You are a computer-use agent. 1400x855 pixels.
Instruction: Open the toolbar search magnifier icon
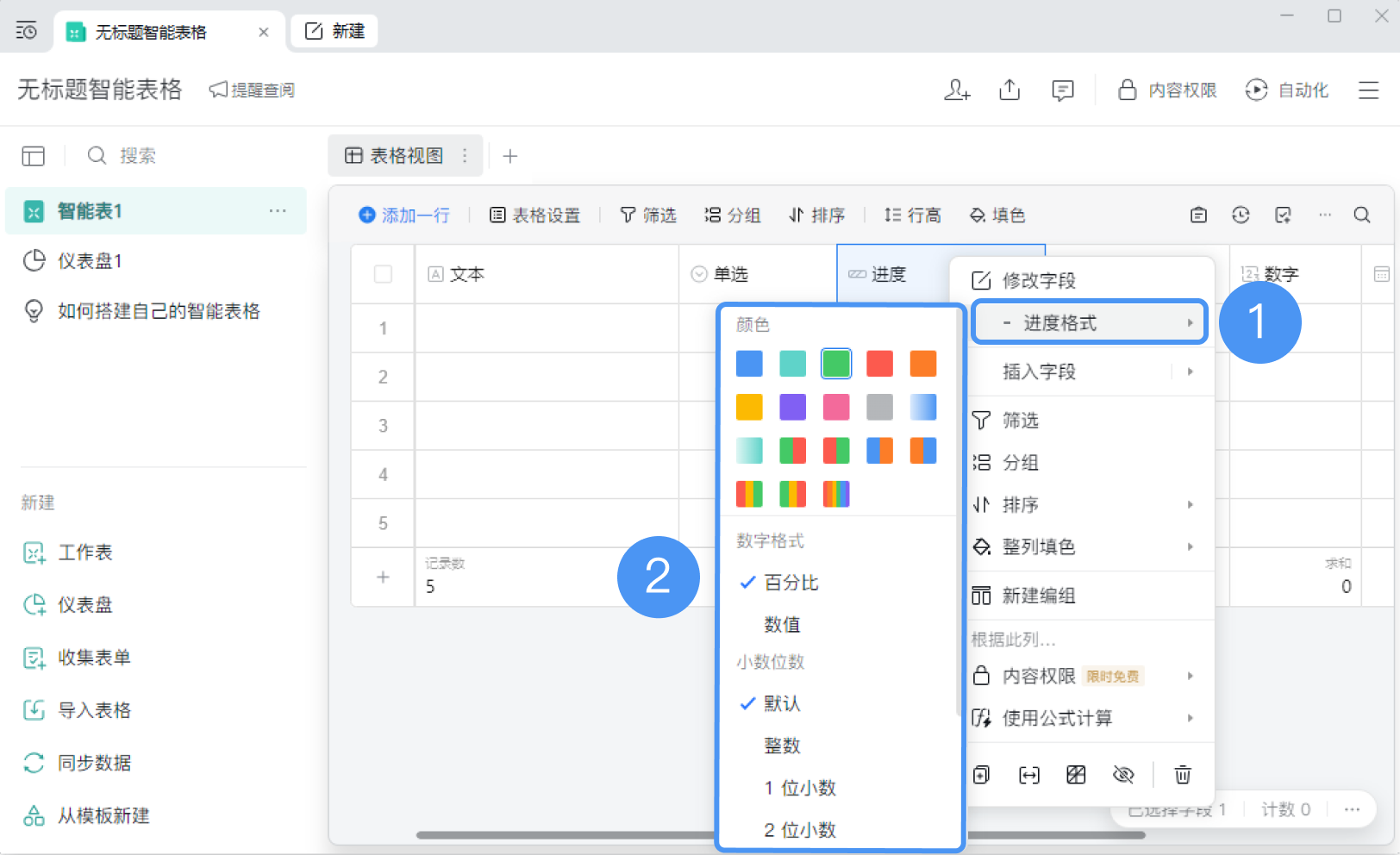pyautogui.click(x=1362, y=215)
